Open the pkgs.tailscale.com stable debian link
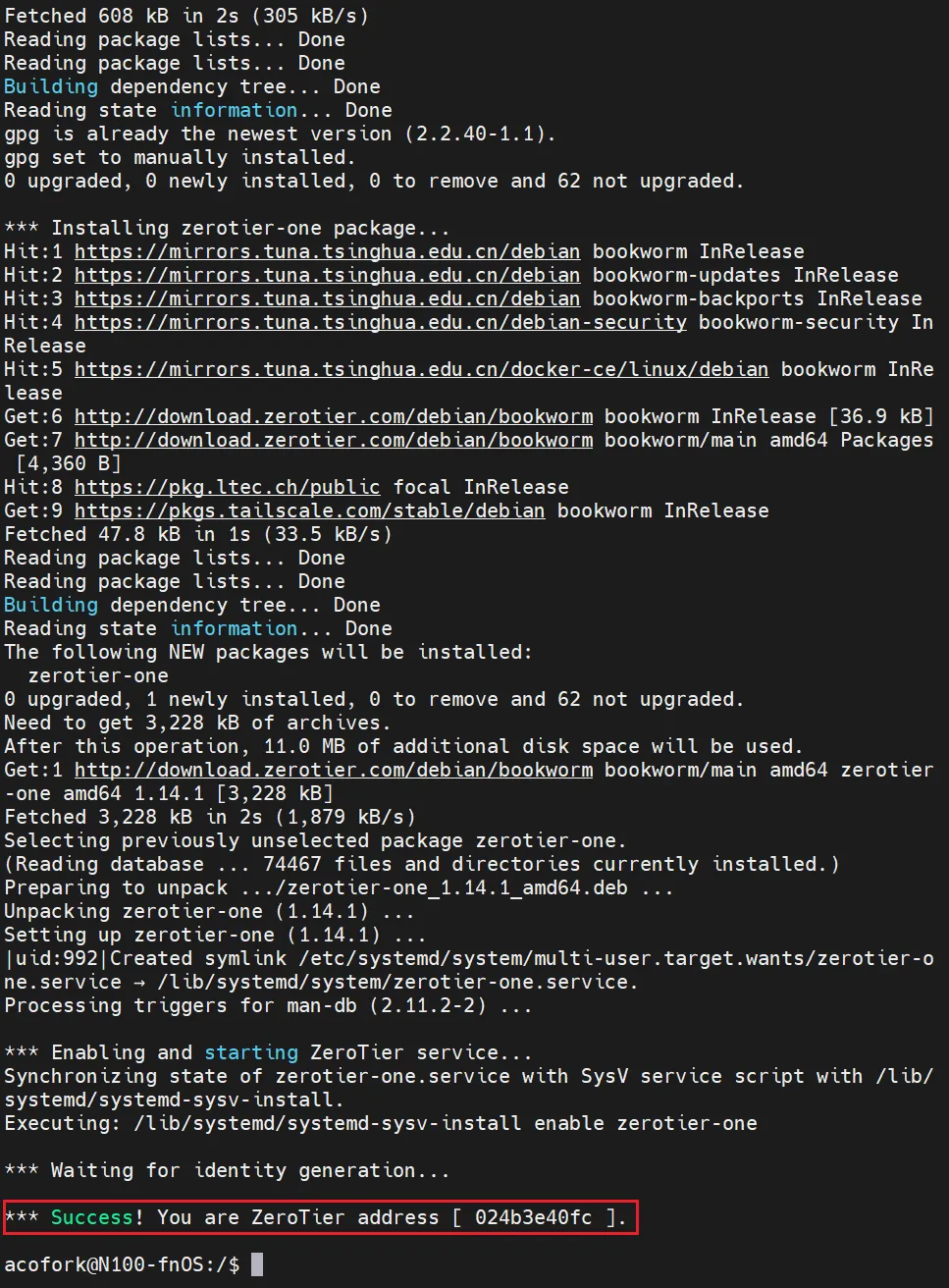 click(309, 510)
